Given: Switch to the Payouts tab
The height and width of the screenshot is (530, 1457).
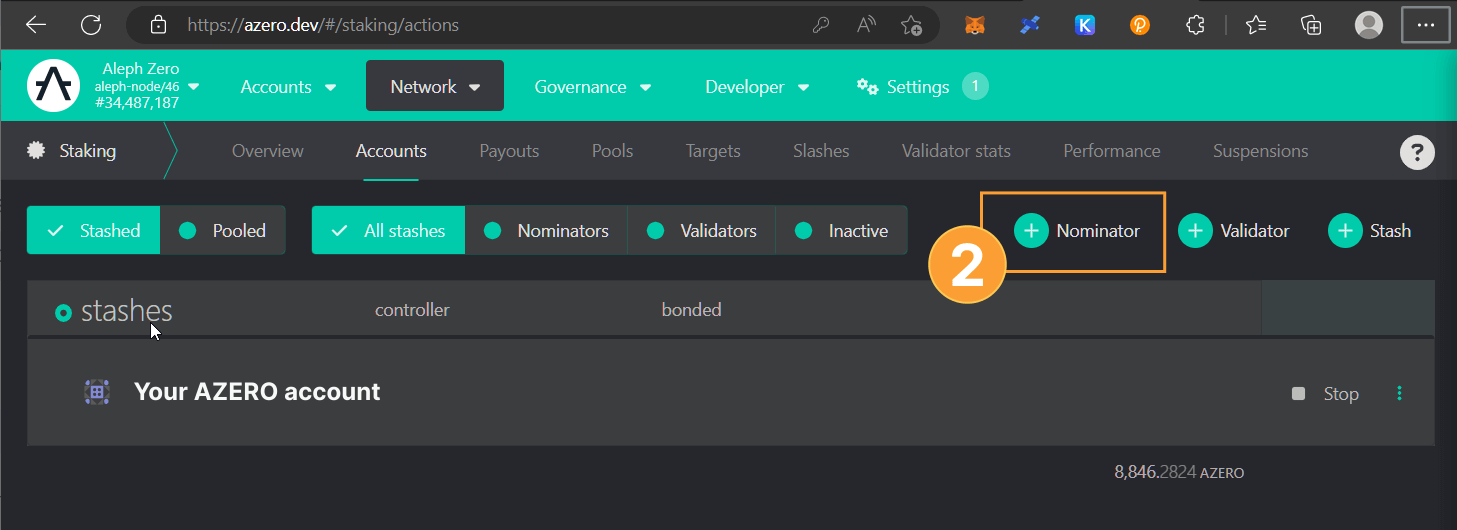Looking at the screenshot, I should tap(509, 151).
